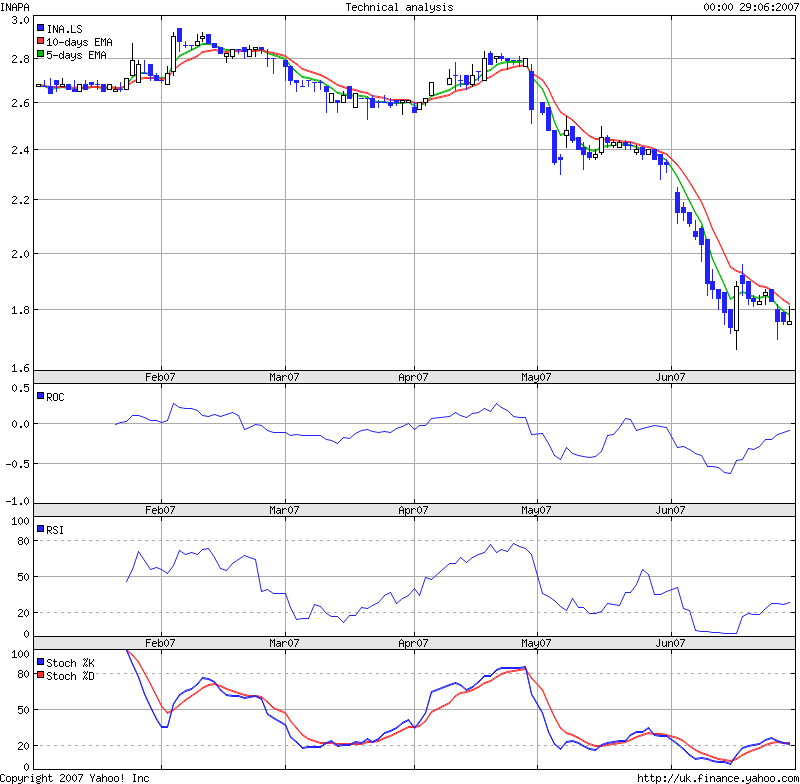Toggle the 10-days EMA overlay visibility
This screenshot has height=784, width=800.
click(x=42, y=42)
